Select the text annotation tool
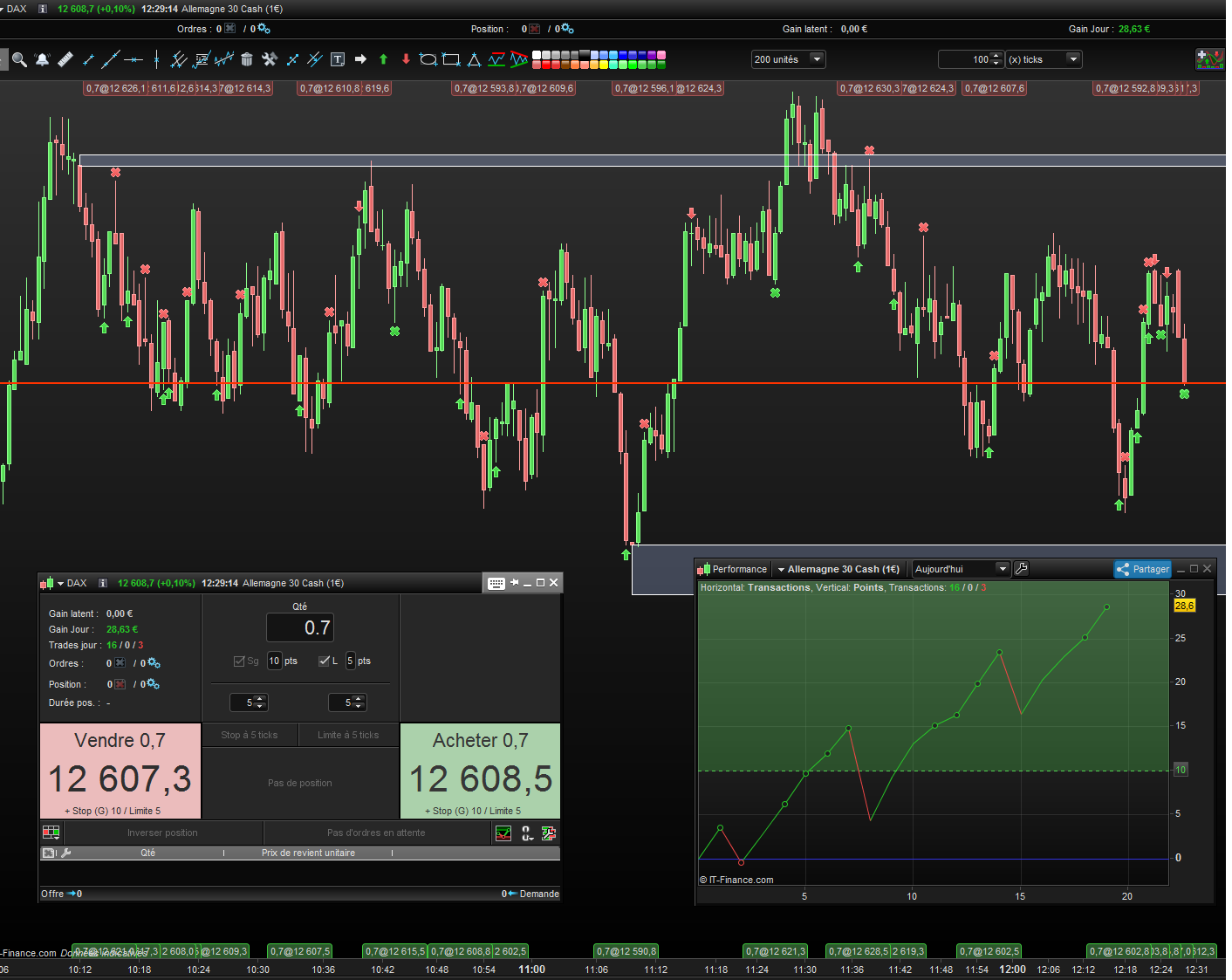The height and width of the screenshot is (980, 1232). pos(338,59)
